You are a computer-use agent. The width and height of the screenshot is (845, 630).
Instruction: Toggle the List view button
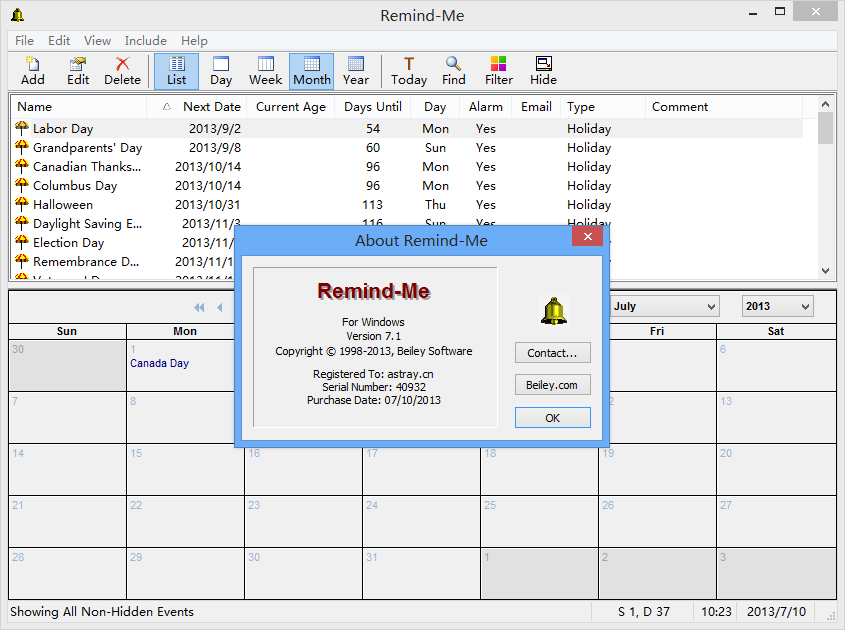click(176, 71)
